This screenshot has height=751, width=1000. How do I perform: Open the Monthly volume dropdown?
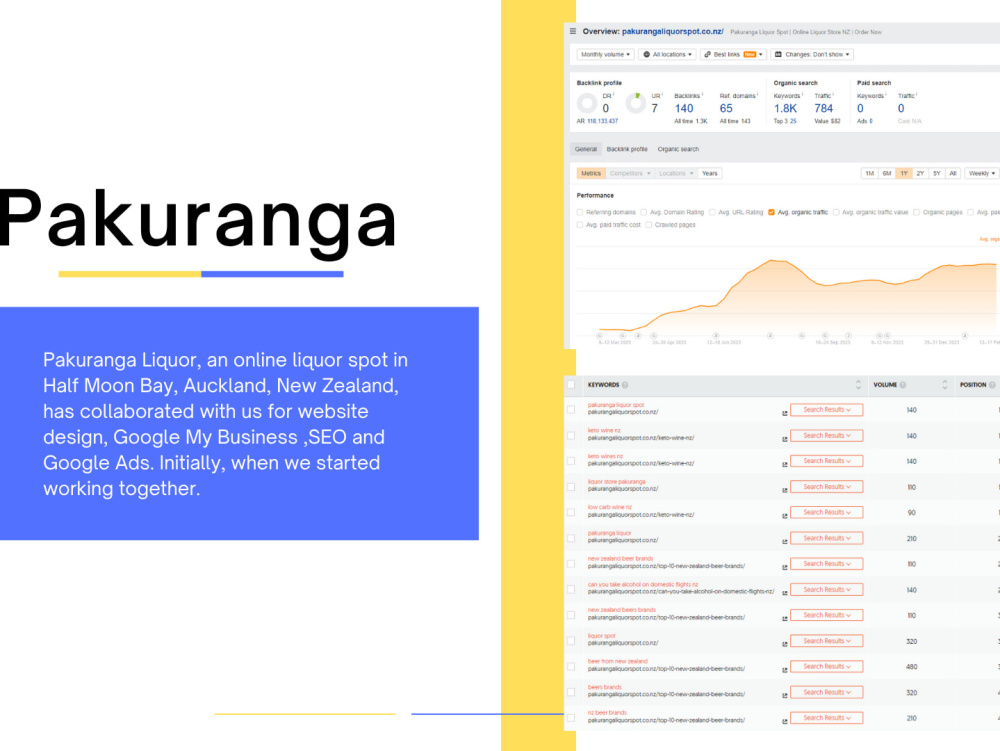point(605,55)
